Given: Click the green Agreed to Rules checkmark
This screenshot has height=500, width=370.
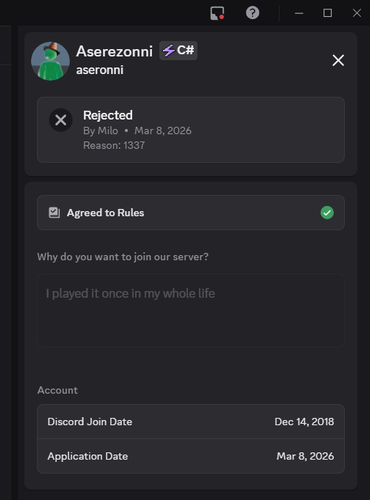Looking at the screenshot, I should coord(327,213).
